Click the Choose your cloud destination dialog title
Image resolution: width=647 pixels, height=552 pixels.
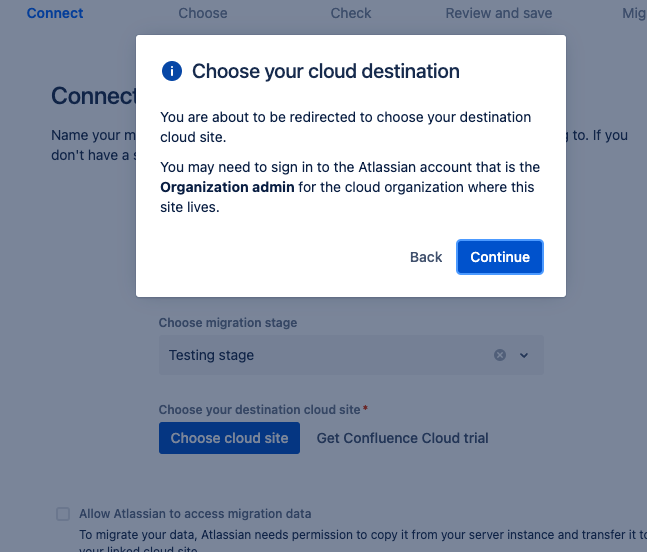pos(326,71)
